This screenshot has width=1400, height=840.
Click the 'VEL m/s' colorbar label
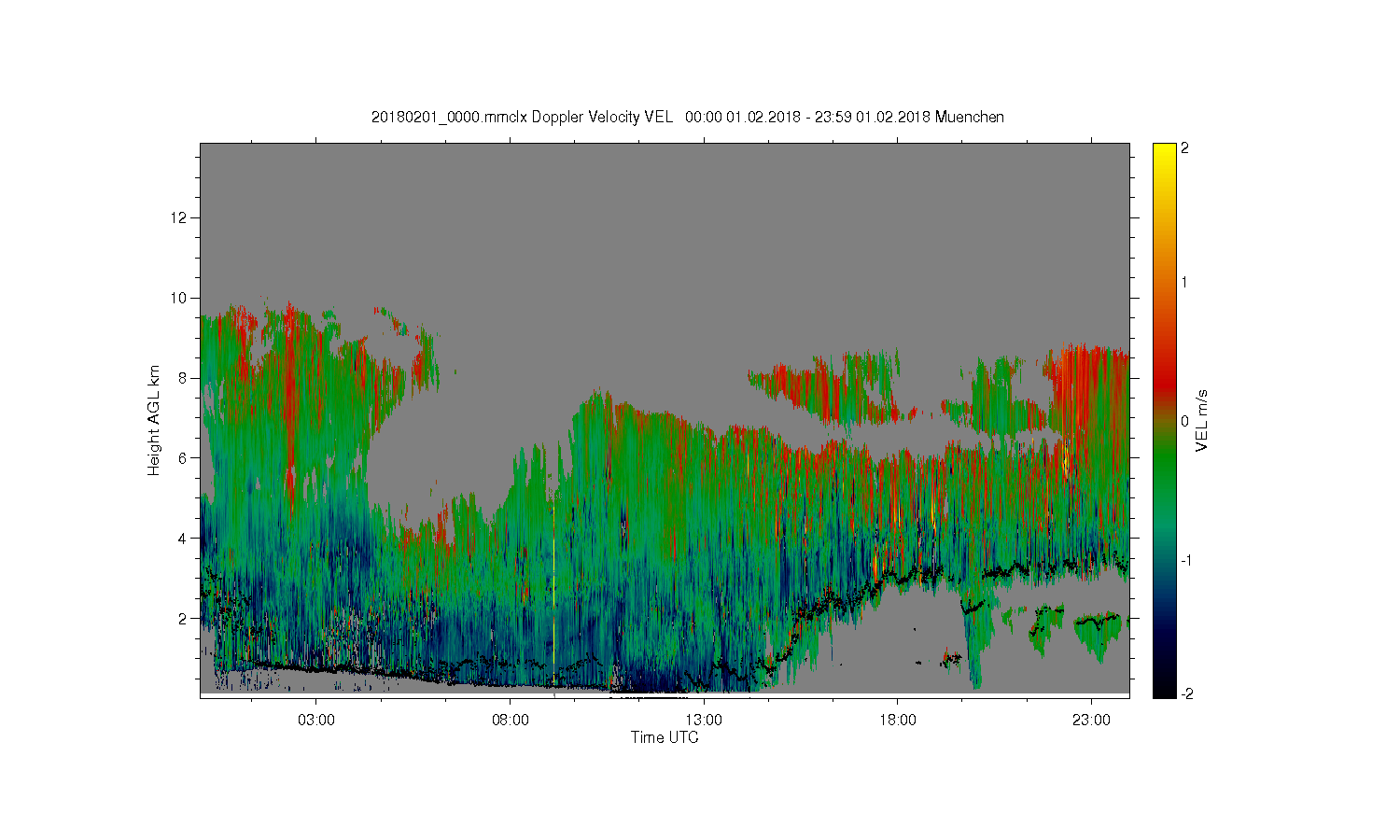1201,421
